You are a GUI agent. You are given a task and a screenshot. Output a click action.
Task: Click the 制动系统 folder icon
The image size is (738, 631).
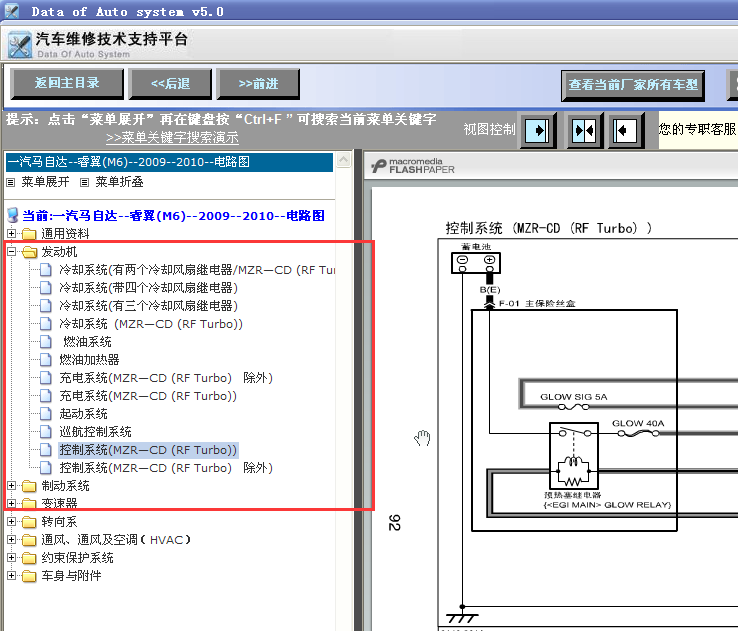[29, 486]
